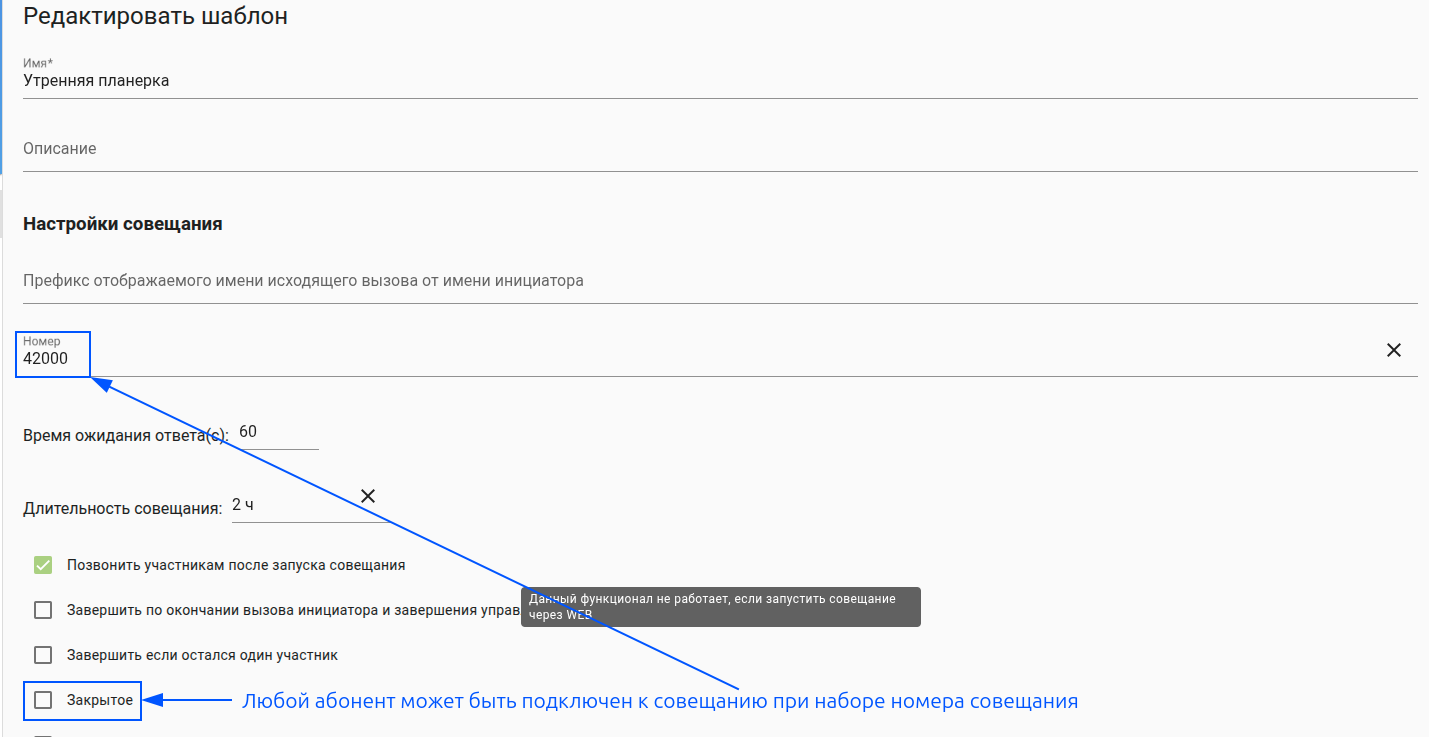Click the small Номер label above 42000
The height and width of the screenshot is (737, 1429).
point(42,341)
